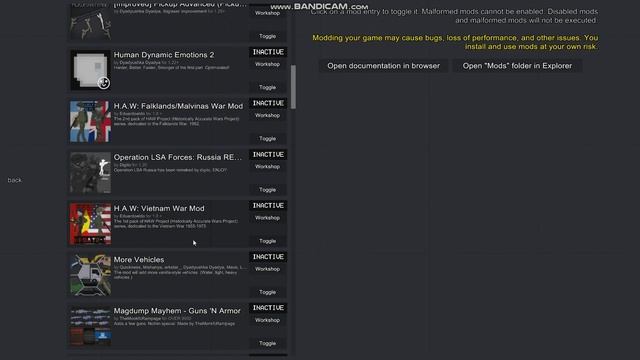The image size is (640, 360).
Task: Click the INACTIVE badge on Magdump Mayhem
Action: tap(268, 308)
